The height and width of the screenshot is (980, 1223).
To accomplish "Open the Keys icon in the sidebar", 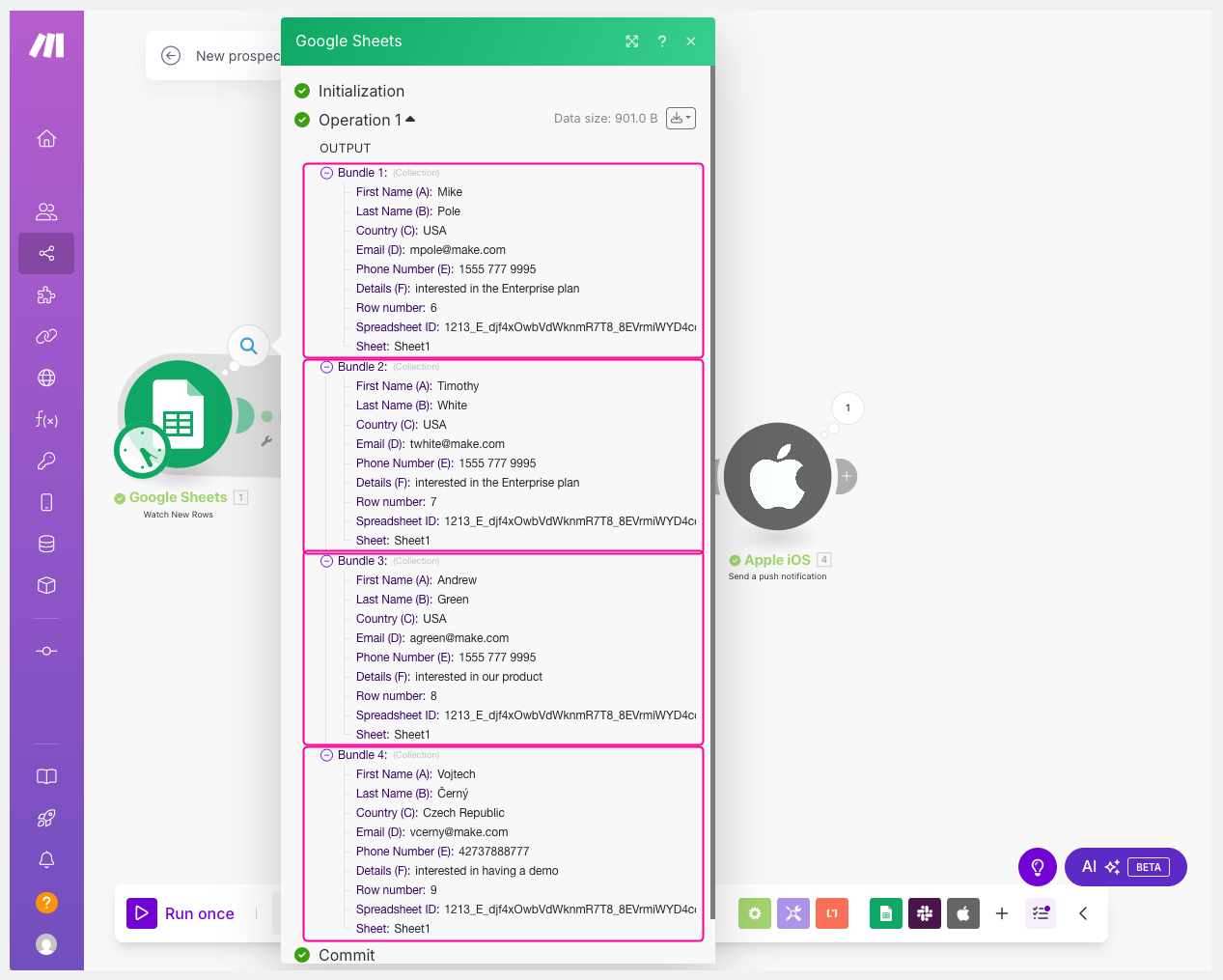I will (x=46, y=461).
